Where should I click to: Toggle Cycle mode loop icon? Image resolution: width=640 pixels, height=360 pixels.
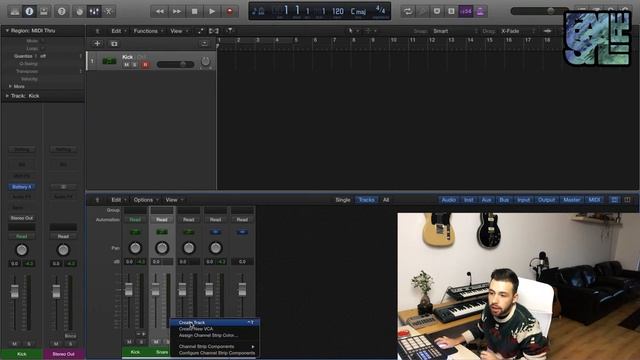[x=407, y=11]
